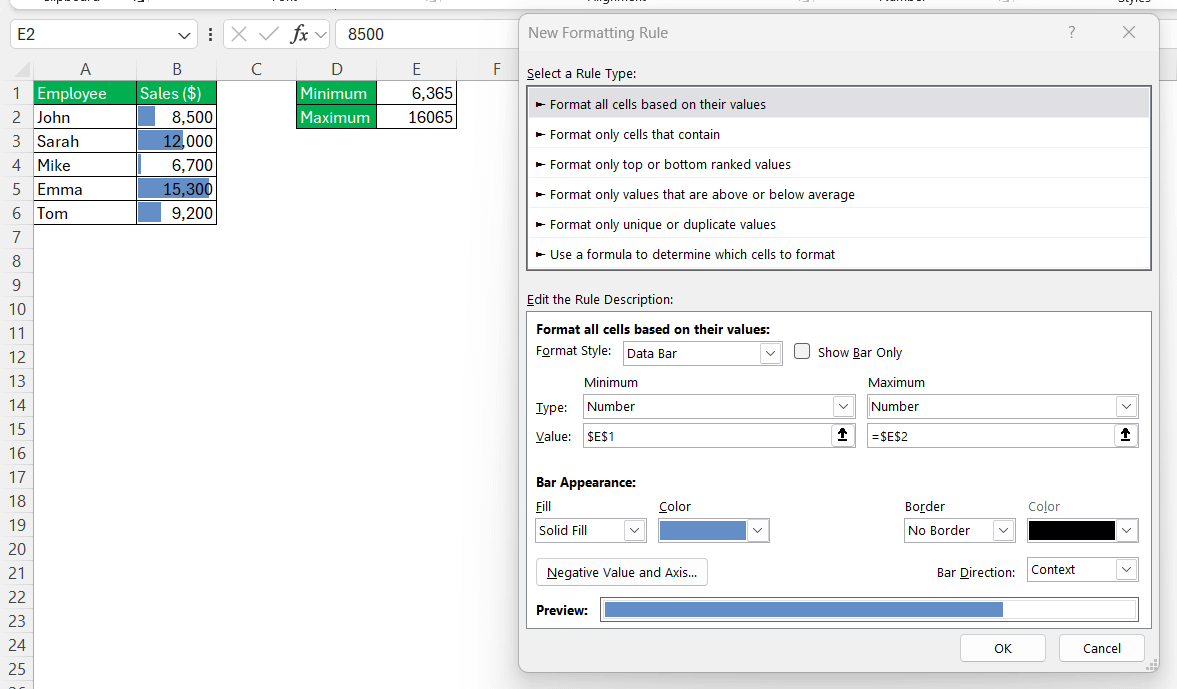The image size is (1177, 689).
Task: Click the Name Box showing E2
Action: click(x=94, y=35)
